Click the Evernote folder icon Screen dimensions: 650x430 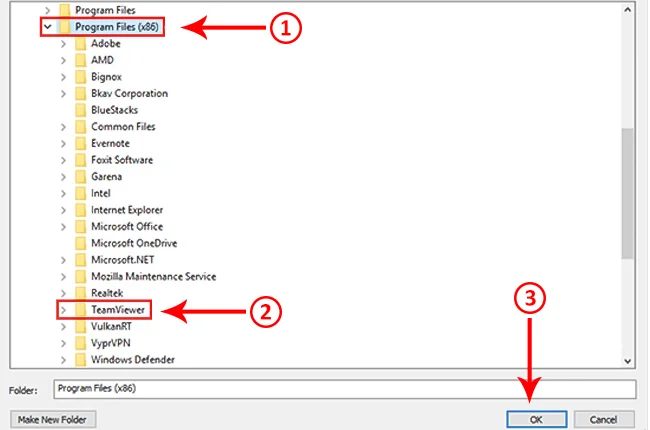click(x=80, y=144)
